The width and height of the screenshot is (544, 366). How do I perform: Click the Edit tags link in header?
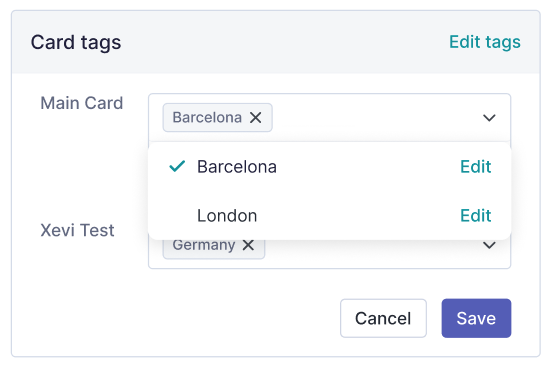(485, 42)
